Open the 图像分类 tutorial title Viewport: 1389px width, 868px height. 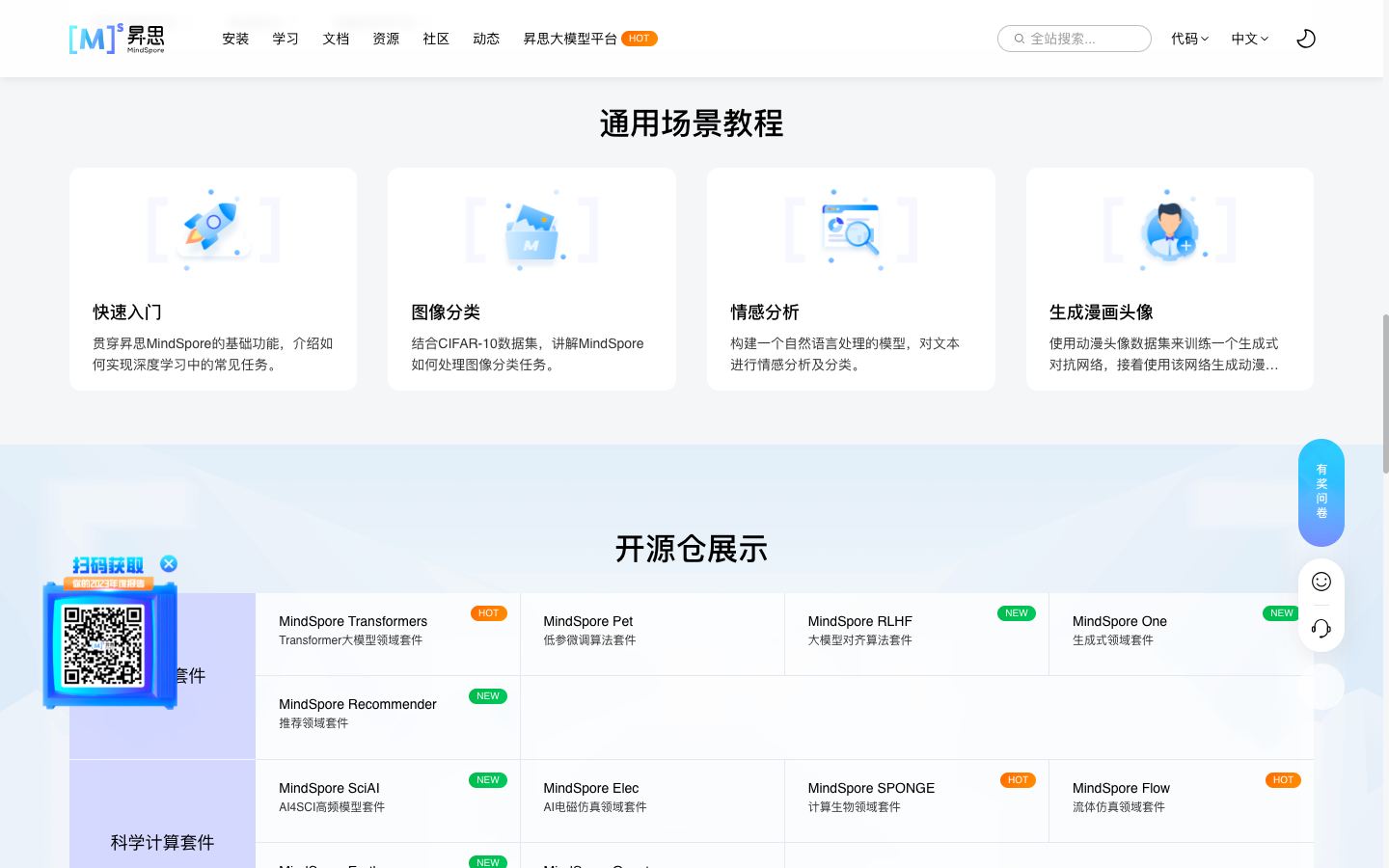point(446,312)
